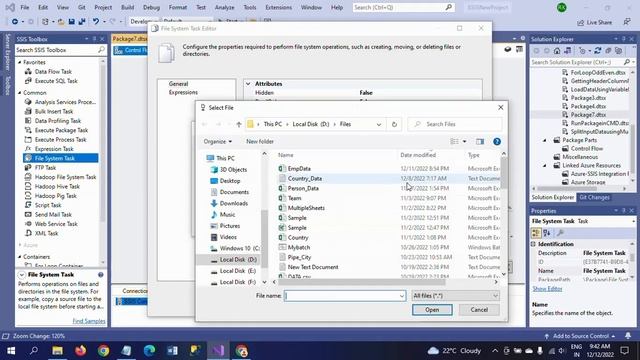Viewport: 640px width, 360px height.
Task: Click Windows Start button
Action: (11, 351)
